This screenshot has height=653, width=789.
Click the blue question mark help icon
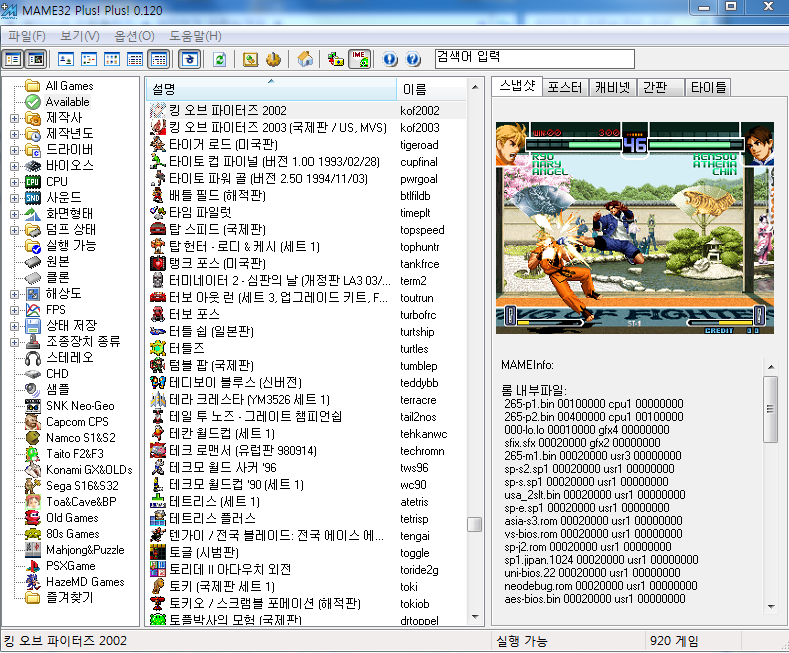pos(413,59)
